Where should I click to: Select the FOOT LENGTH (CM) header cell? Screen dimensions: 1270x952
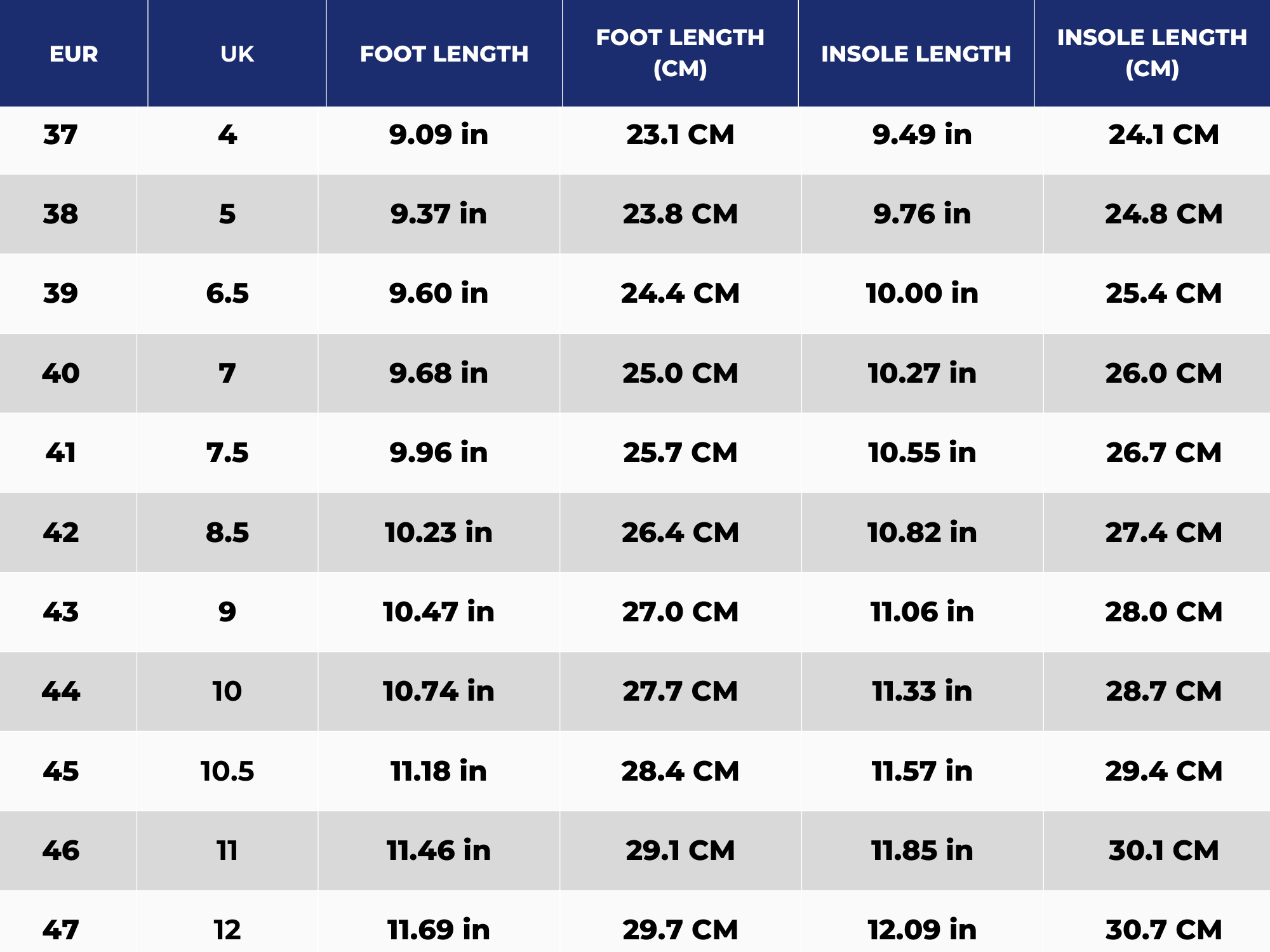point(679,53)
